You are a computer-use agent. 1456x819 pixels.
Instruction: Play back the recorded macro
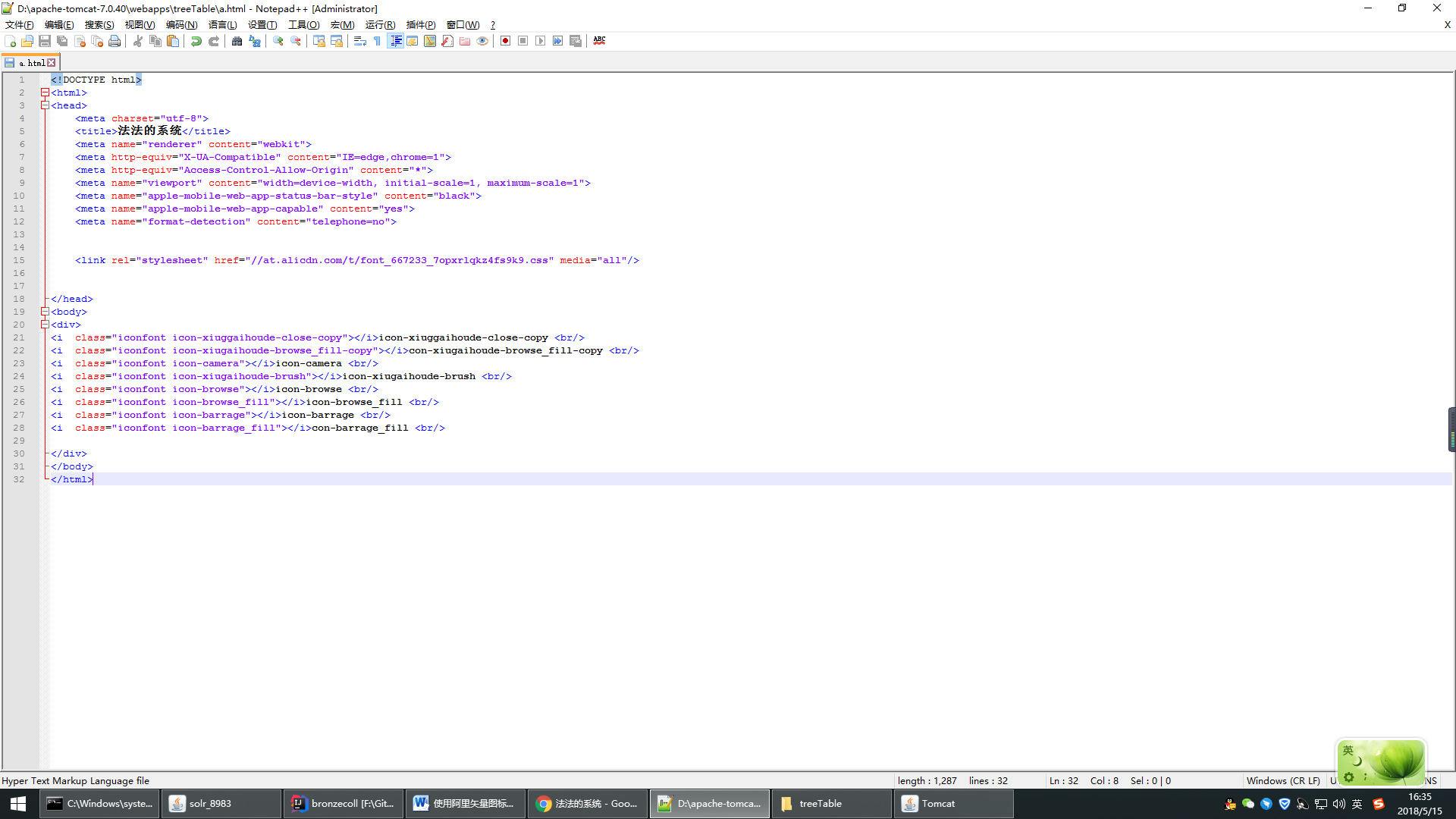[541, 41]
